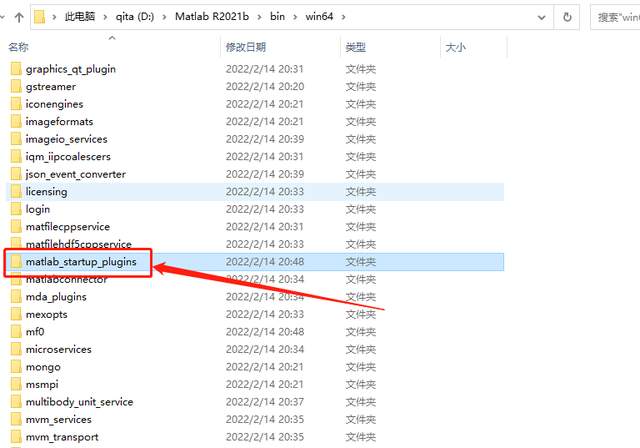Expand the chevron after 此电脑
This screenshot has width=640, height=448.
tap(105, 17)
